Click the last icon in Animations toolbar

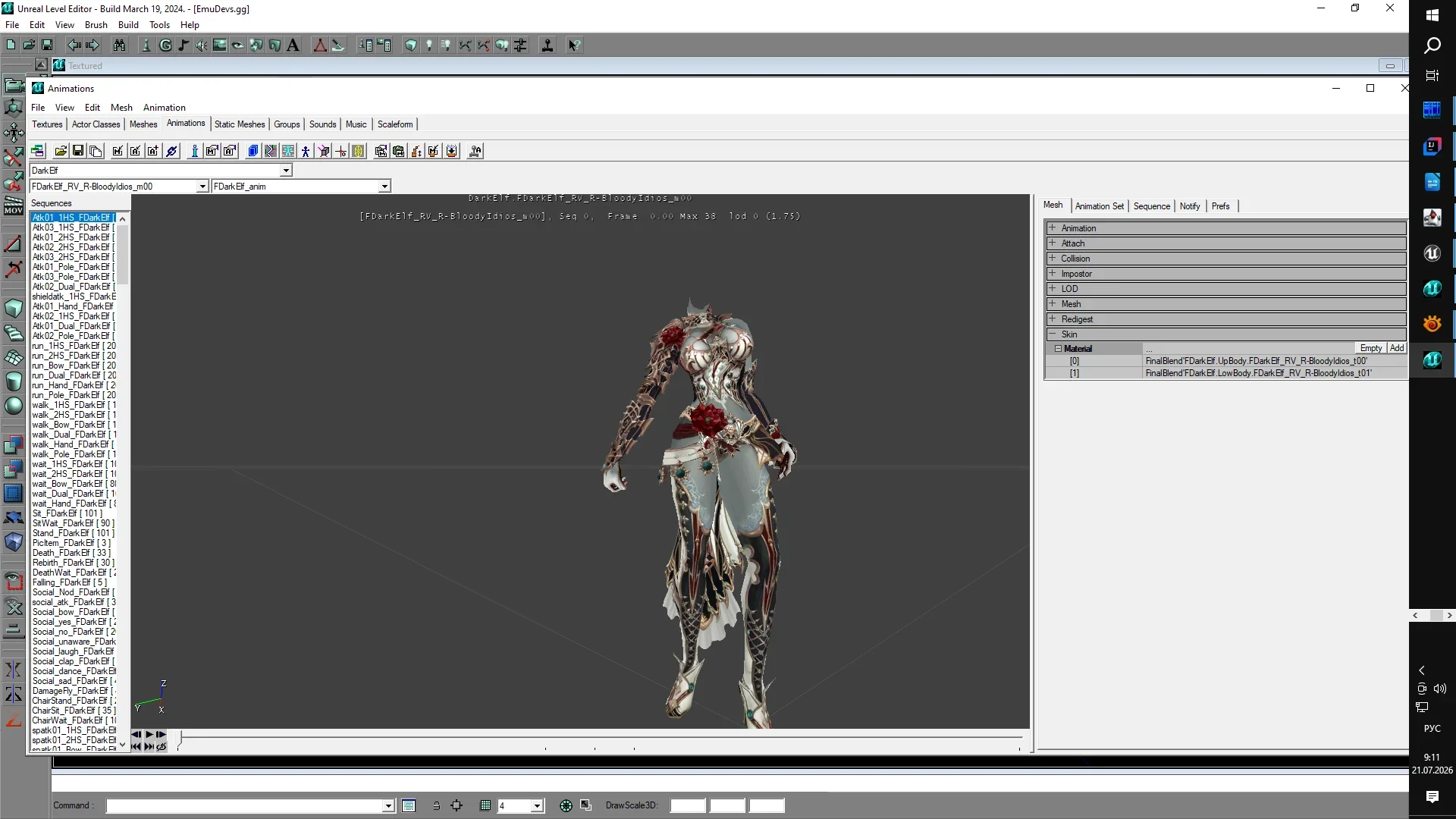[475, 151]
